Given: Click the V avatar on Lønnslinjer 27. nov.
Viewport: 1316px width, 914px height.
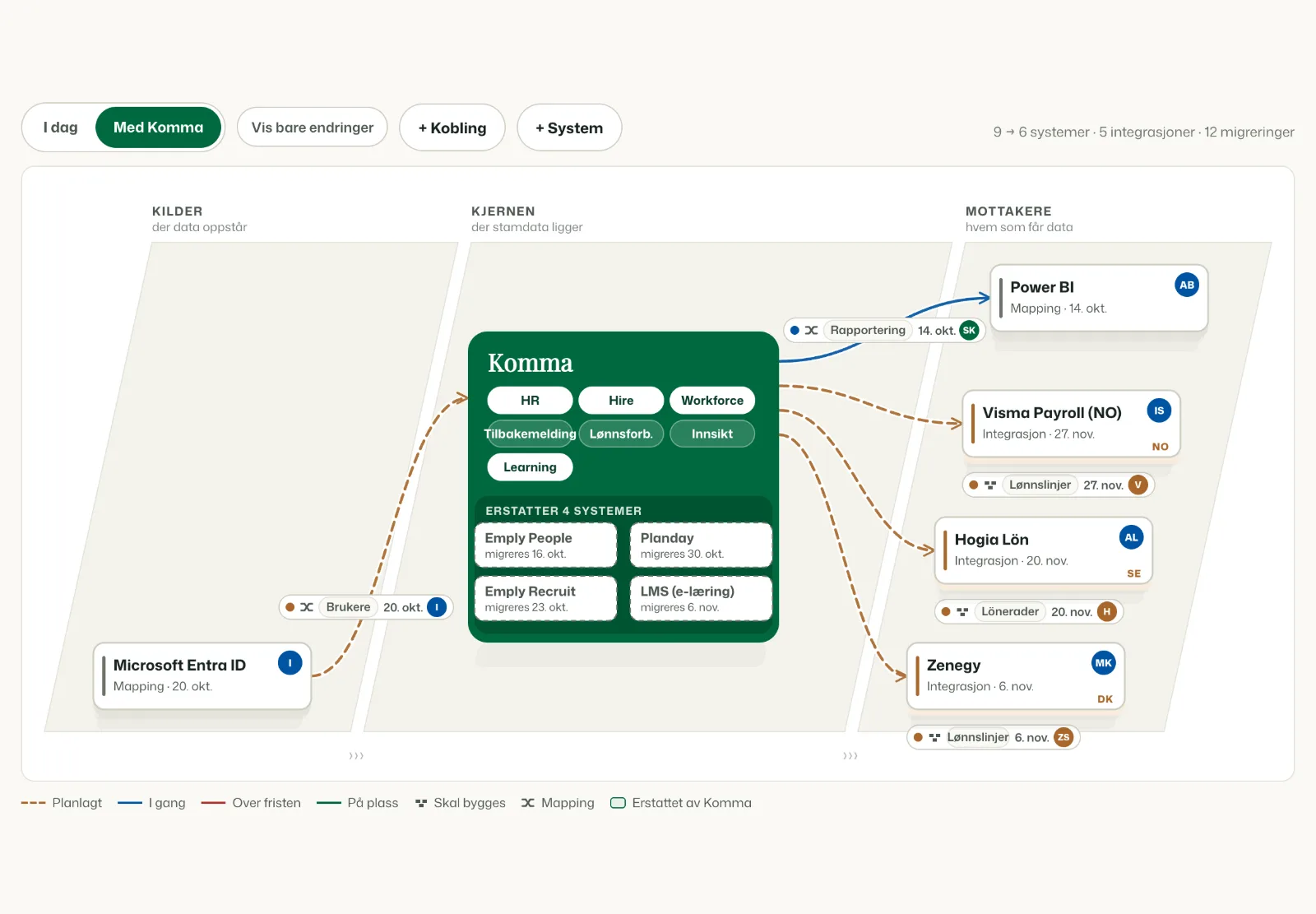Looking at the screenshot, I should (x=1138, y=485).
